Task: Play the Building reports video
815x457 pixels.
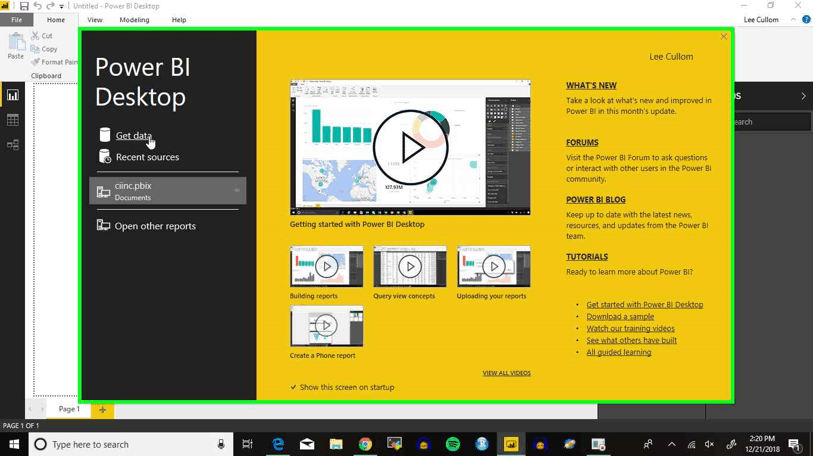Action: (326, 266)
